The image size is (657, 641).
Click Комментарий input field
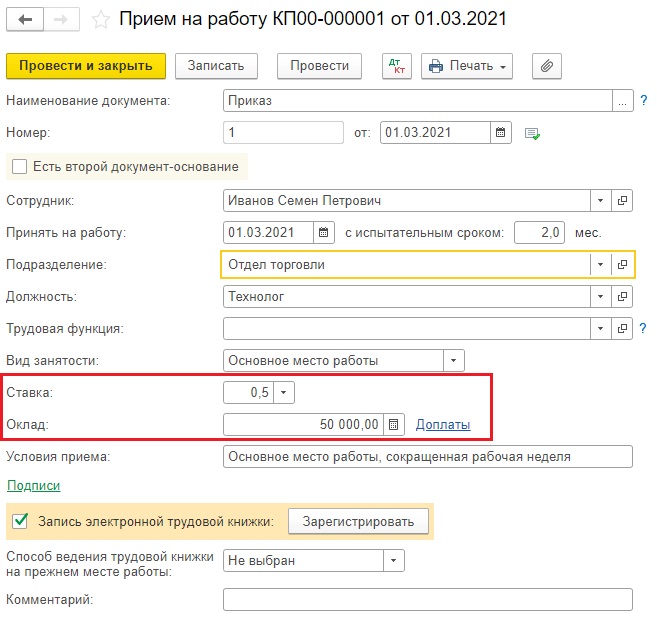[428, 600]
